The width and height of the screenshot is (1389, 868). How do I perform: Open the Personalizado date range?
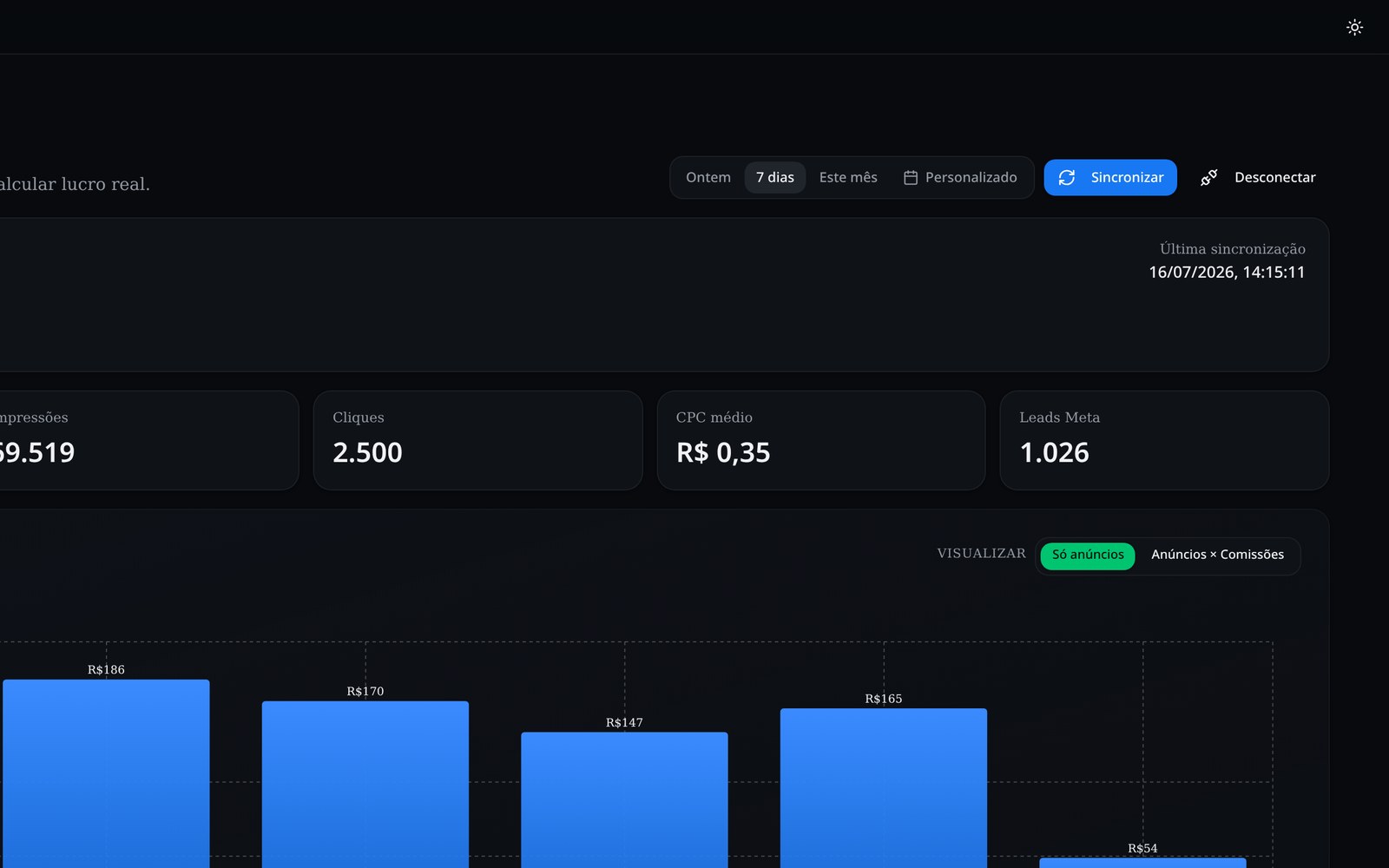(960, 177)
